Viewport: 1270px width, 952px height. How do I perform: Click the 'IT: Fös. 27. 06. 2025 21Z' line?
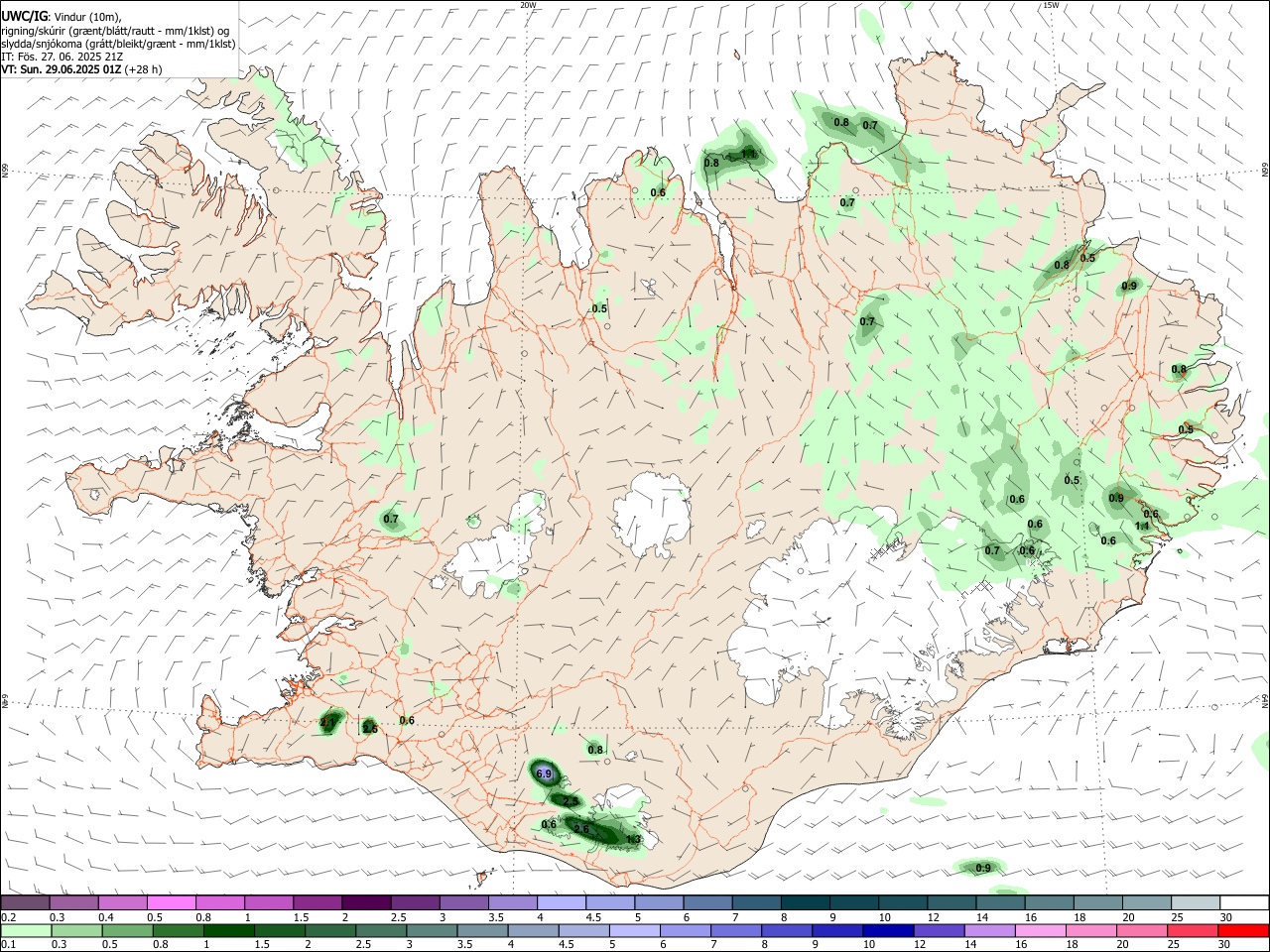62,57
